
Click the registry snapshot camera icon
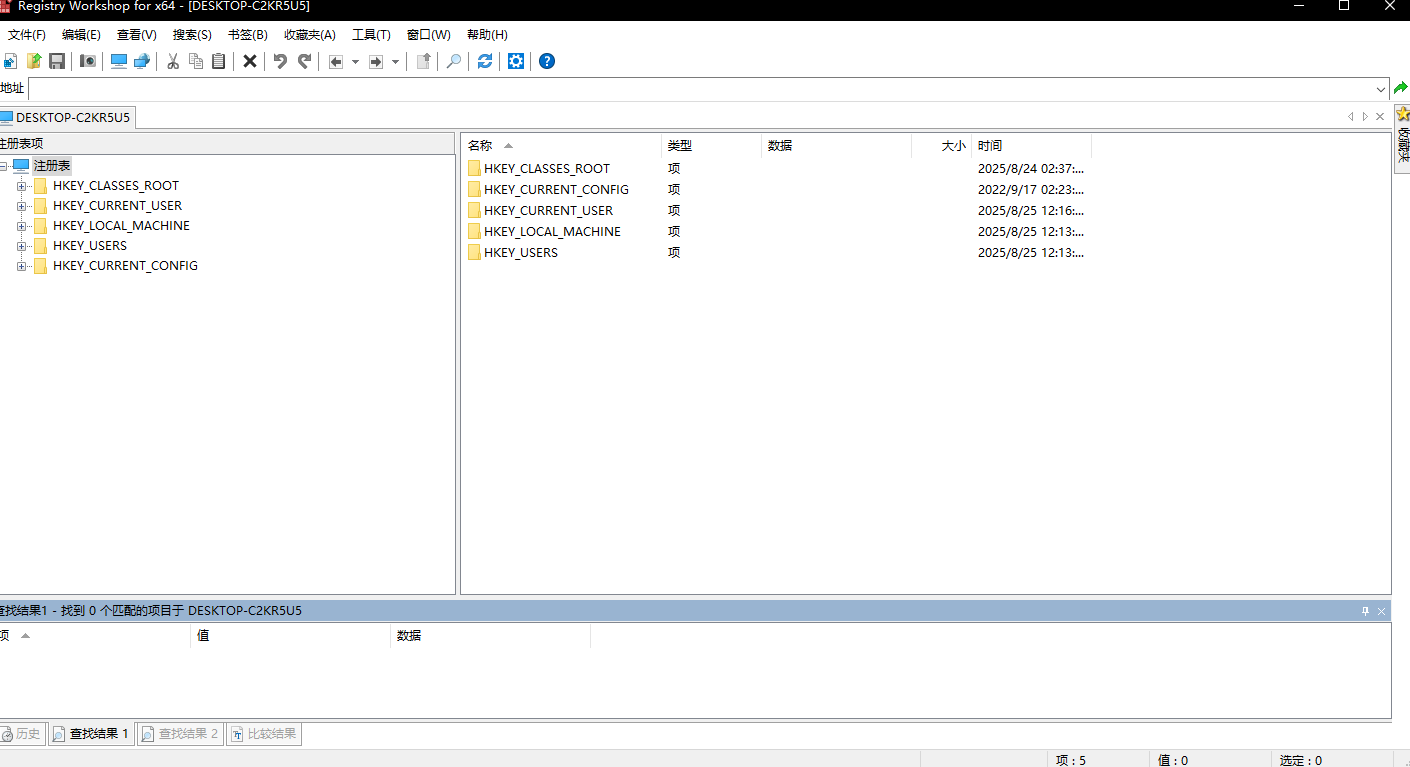pos(88,61)
